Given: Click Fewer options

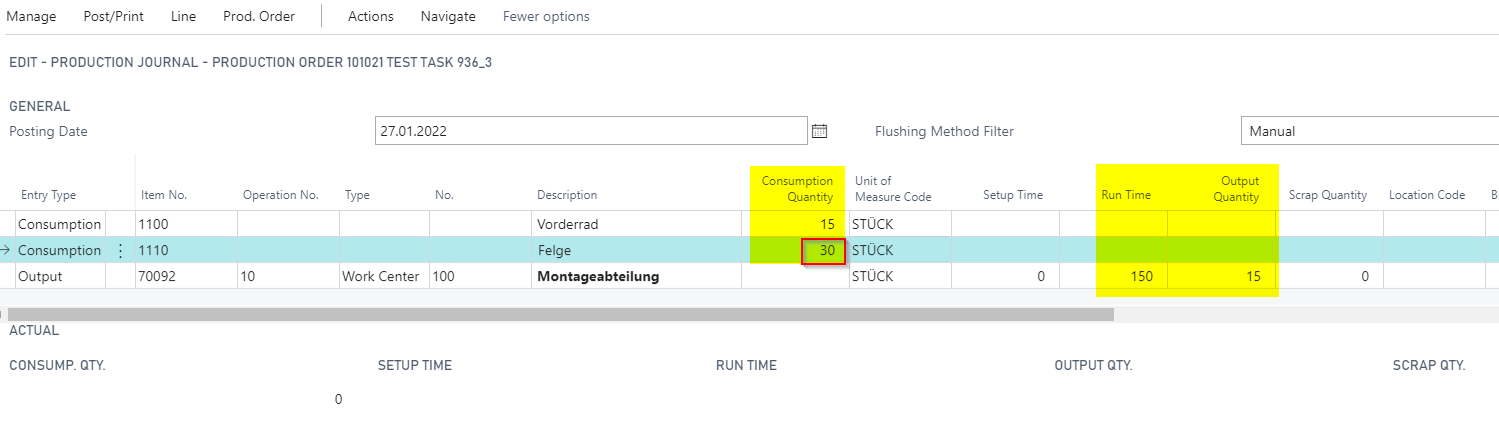Looking at the screenshot, I should (x=546, y=16).
